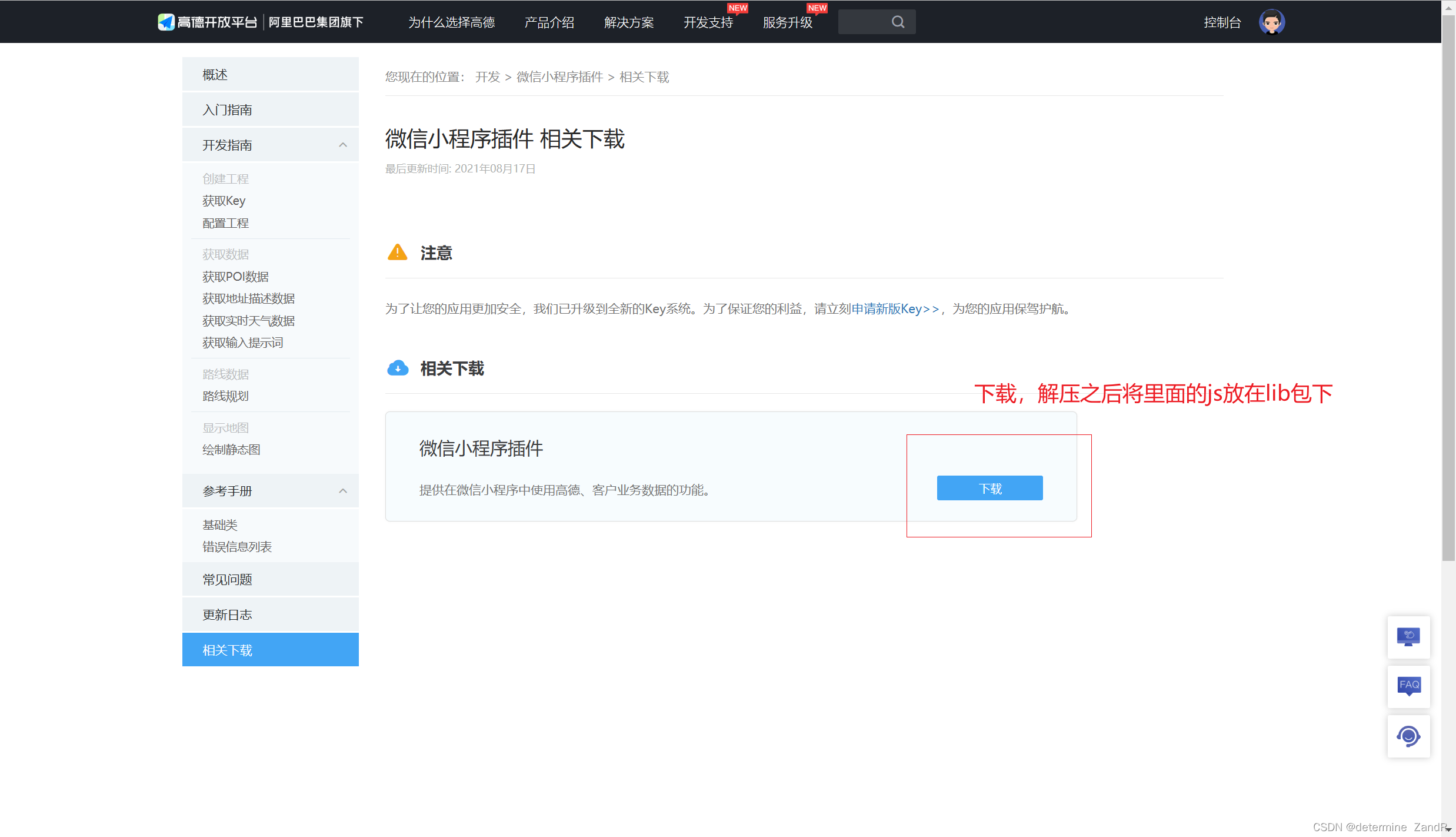Open 基础类 sidebar item
Screen dimensions: 1456x837
click(x=220, y=525)
